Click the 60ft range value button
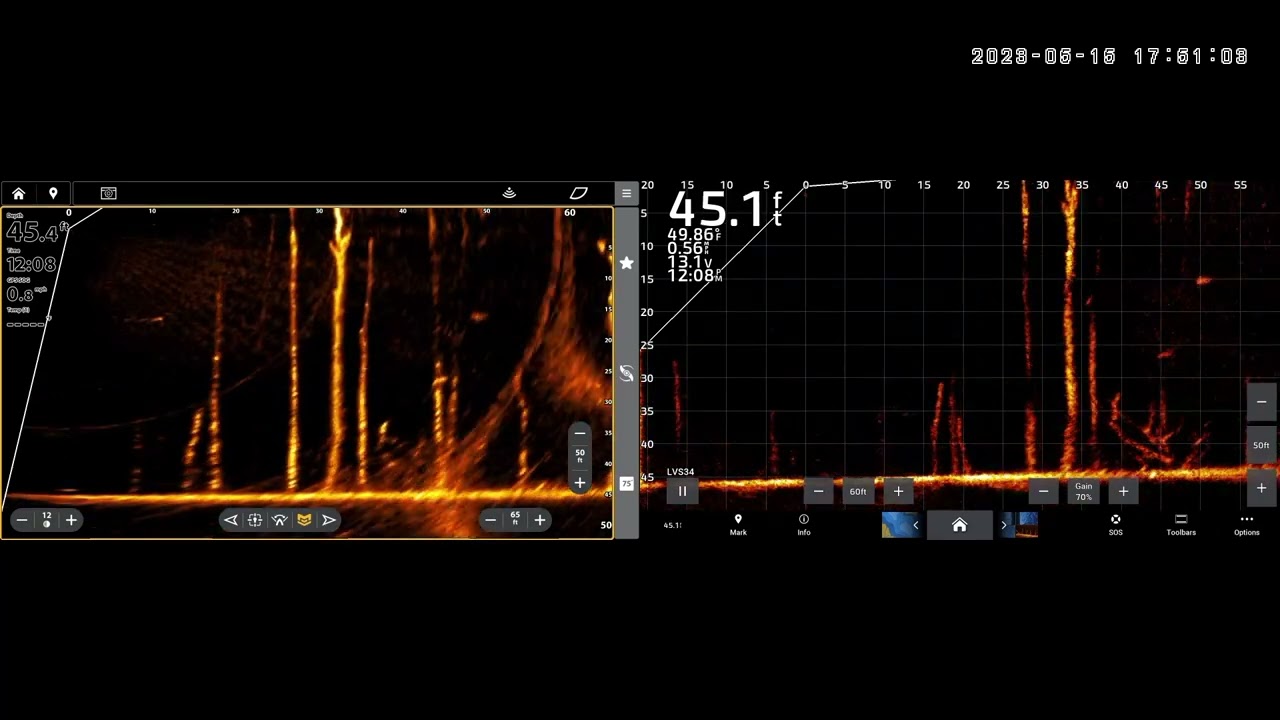 (858, 491)
